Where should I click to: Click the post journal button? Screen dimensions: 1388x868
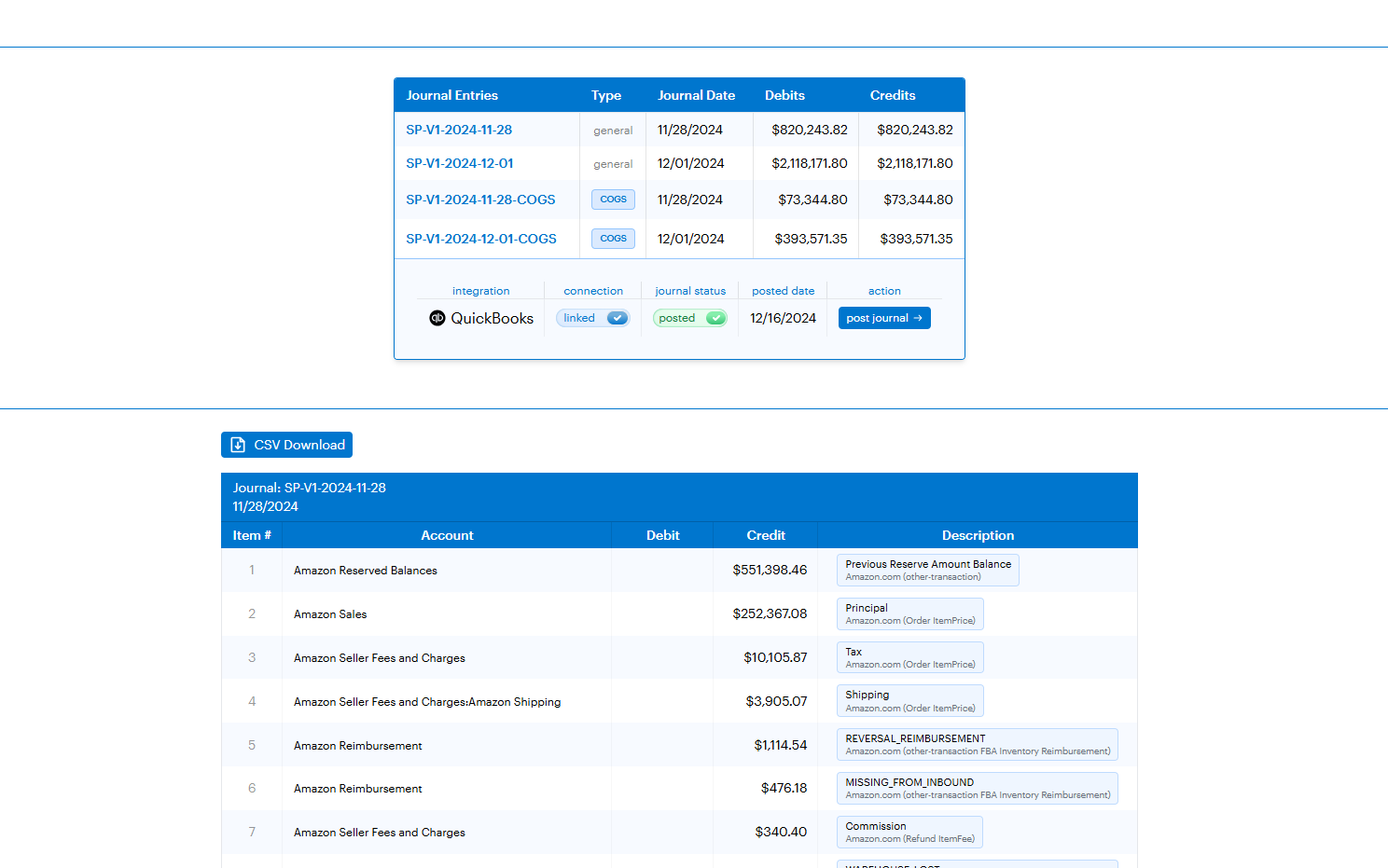pos(884,318)
